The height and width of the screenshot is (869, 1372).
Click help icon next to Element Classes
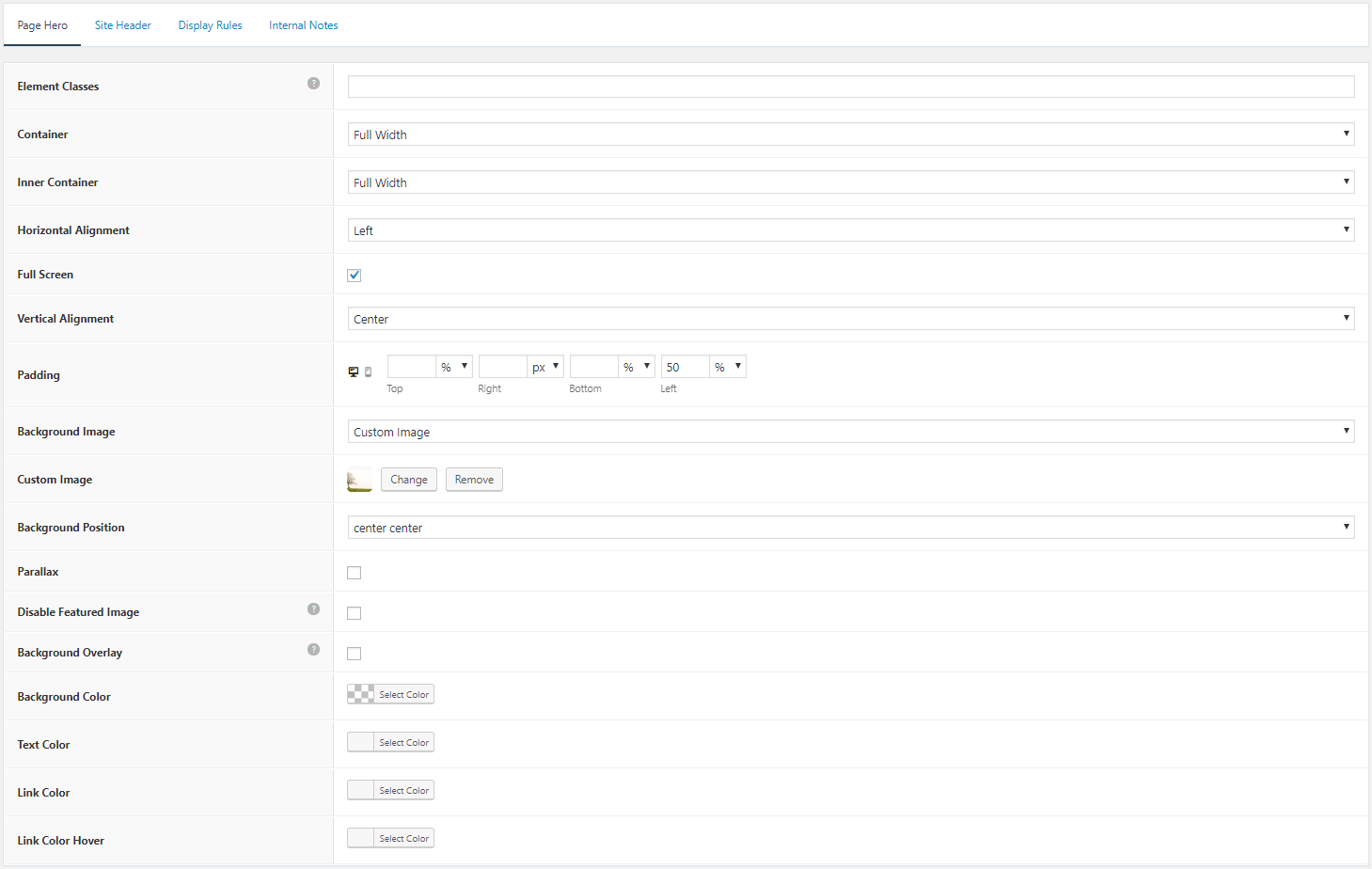click(313, 84)
